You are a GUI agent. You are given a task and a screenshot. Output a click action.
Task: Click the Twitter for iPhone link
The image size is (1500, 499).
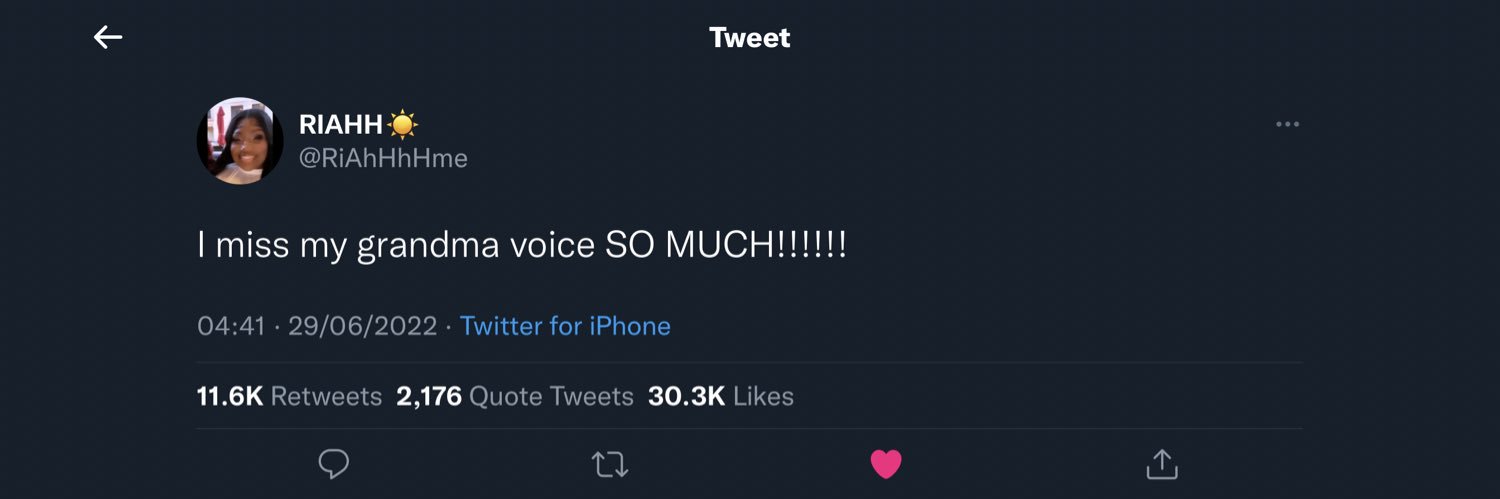[565, 326]
